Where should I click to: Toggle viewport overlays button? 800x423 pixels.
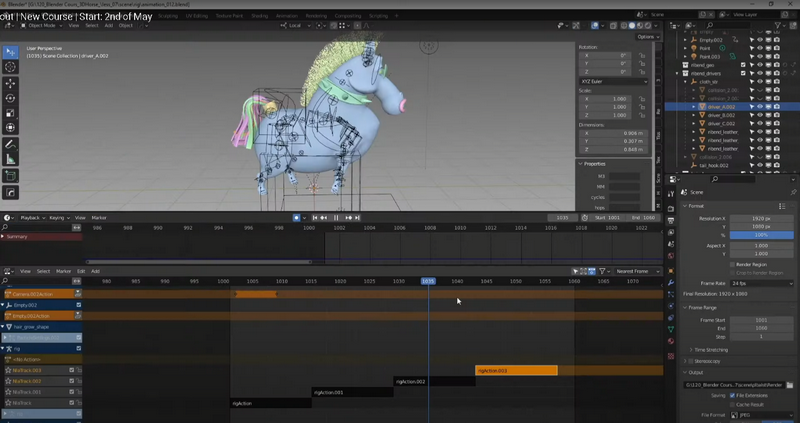(x=595, y=26)
